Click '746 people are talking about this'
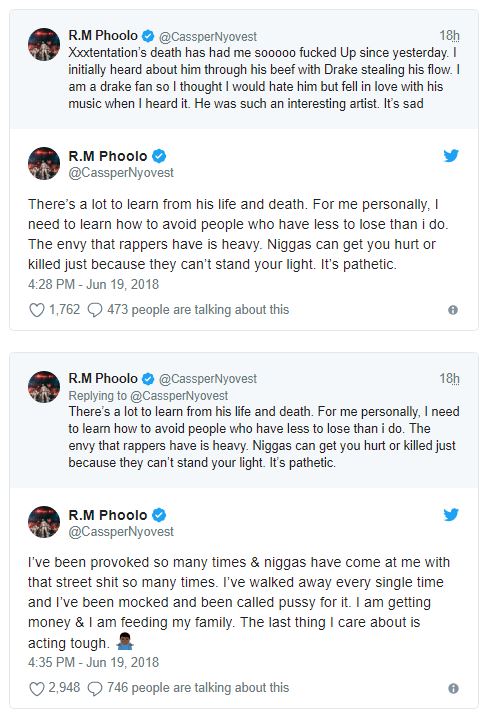502x722 pixels. point(198,687)
